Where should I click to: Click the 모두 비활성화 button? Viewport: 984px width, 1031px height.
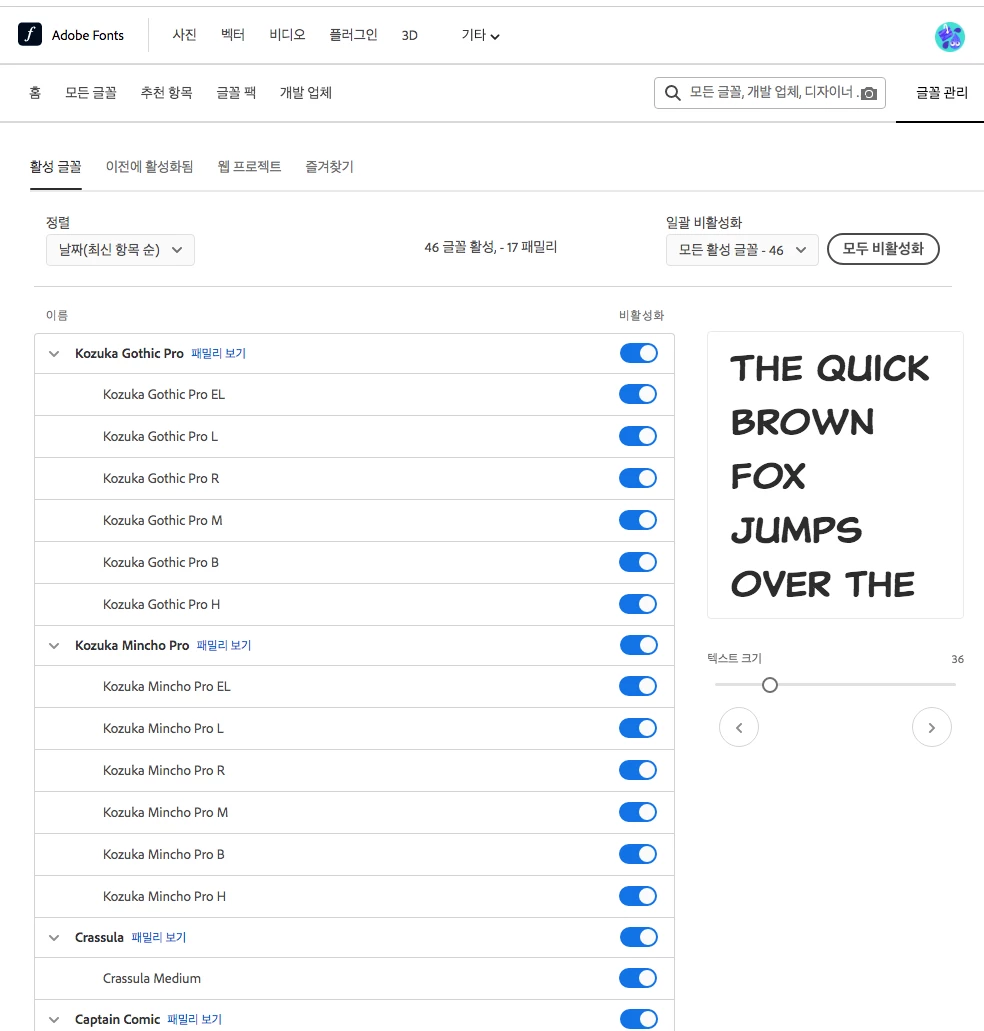pyautogui.click(x=883, y=249)
